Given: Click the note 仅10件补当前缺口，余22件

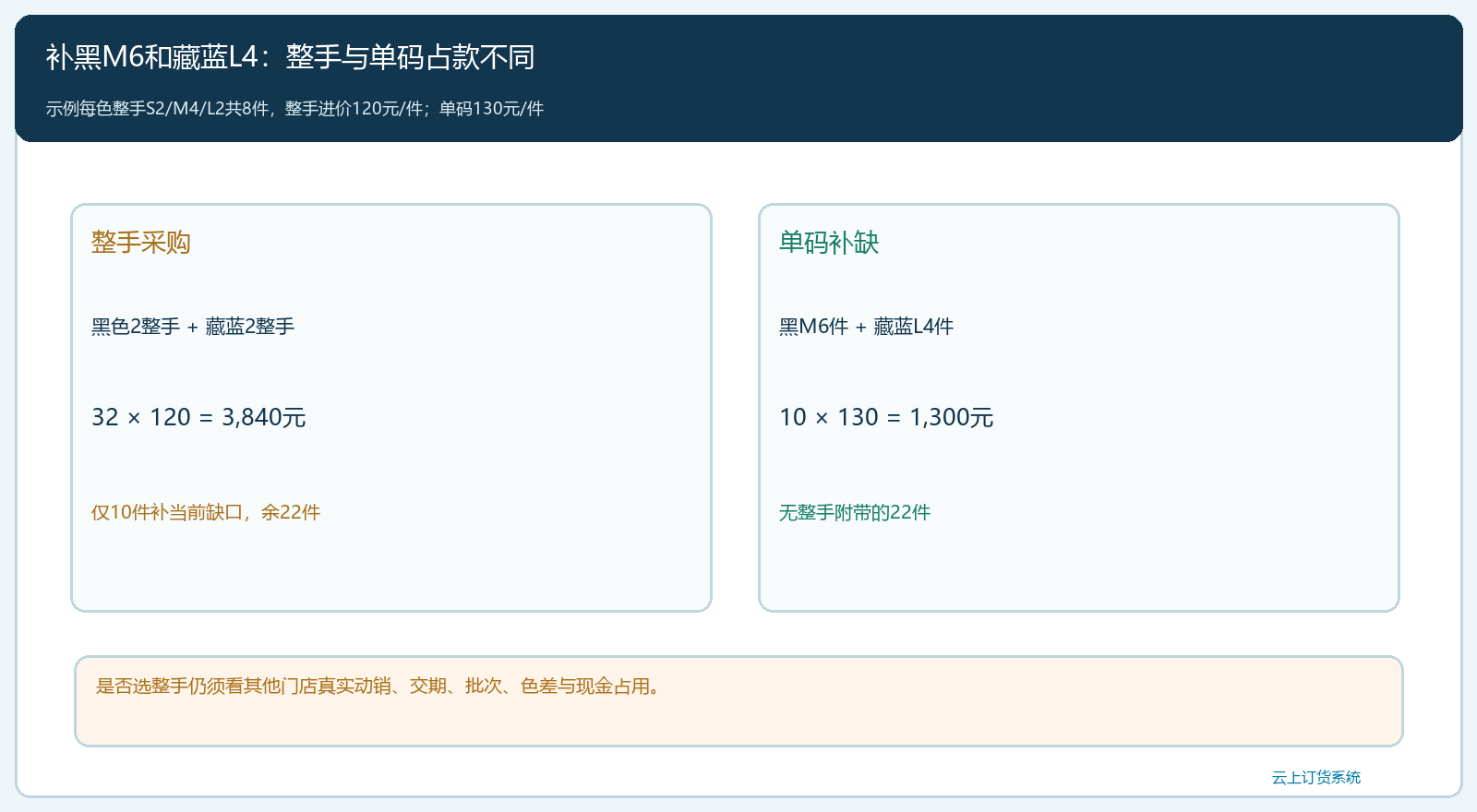Looking at the screenshot, I should click(206, 512).
